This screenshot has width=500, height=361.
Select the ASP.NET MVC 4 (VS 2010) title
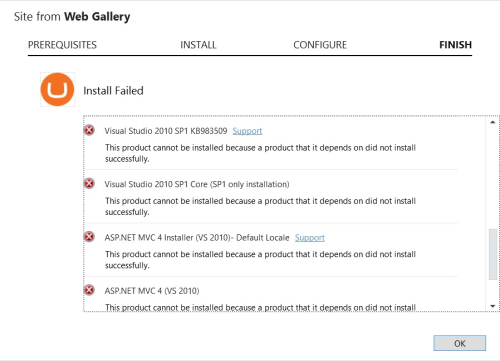pyautogui.click(x=152, y=291)
